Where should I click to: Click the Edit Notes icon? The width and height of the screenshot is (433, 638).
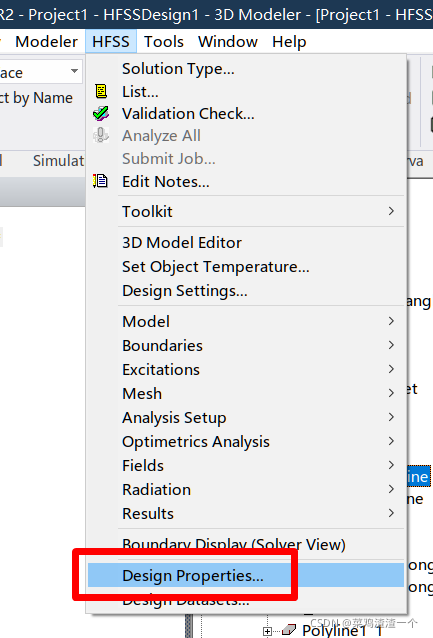(101, 181)
